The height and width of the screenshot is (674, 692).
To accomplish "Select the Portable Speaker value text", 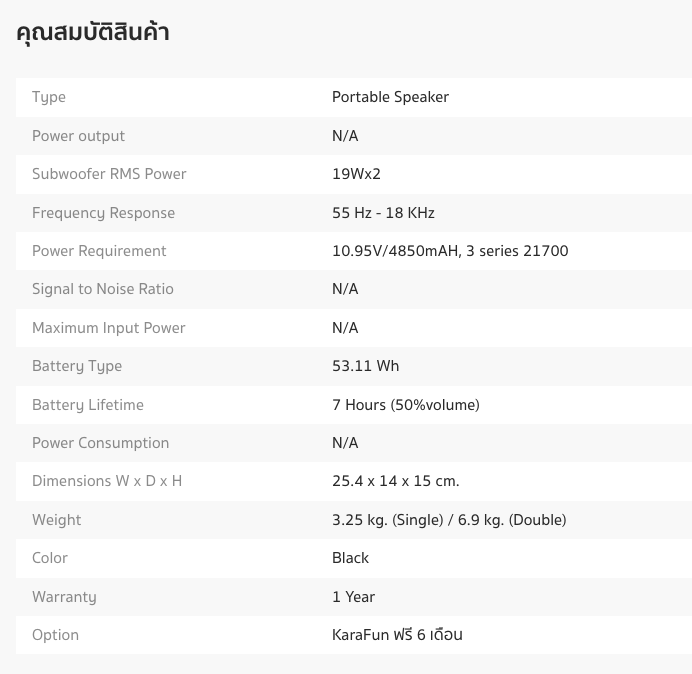I will [390, 97].
